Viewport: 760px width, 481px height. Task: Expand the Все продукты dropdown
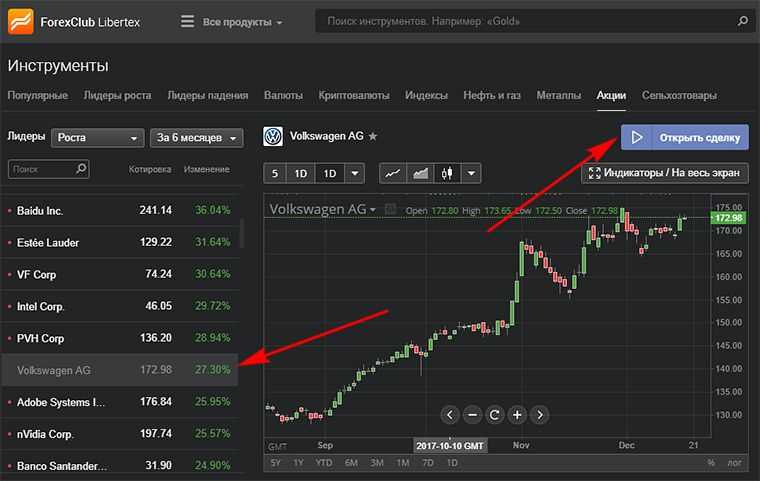pyautogui.click(x=242, y=22)
